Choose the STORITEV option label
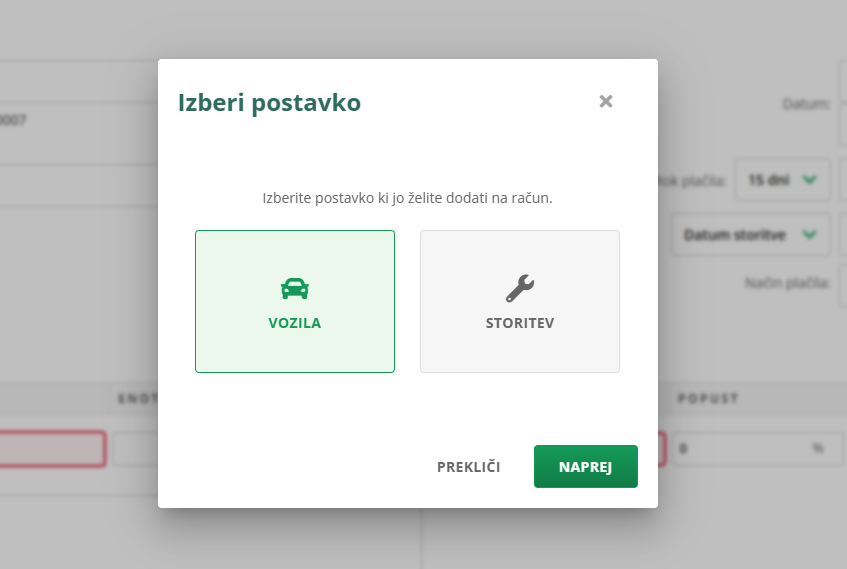The height and width of the screenshot is (569, 847). 520,323
